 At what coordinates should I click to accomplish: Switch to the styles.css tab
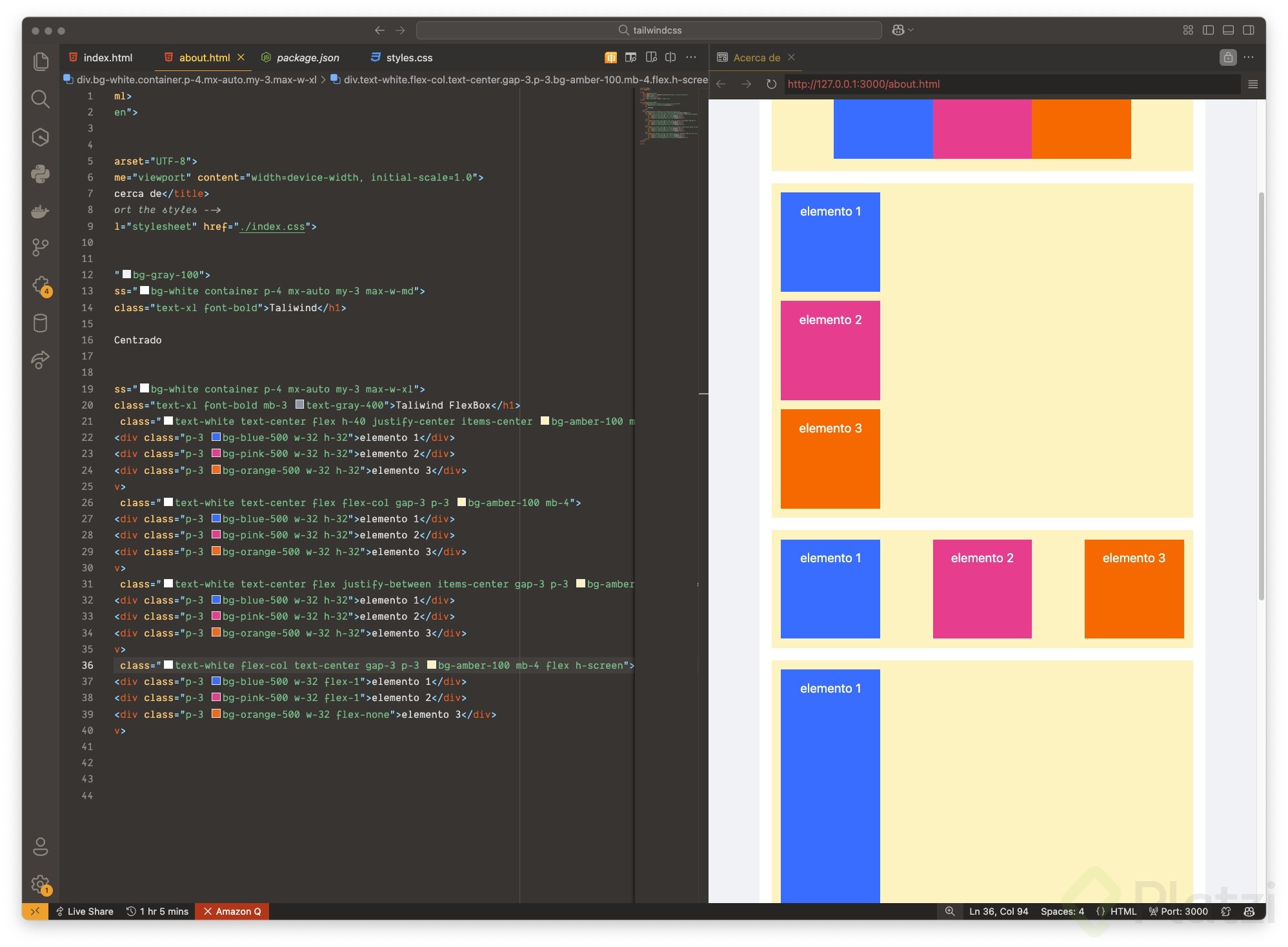tap(408, 57)
